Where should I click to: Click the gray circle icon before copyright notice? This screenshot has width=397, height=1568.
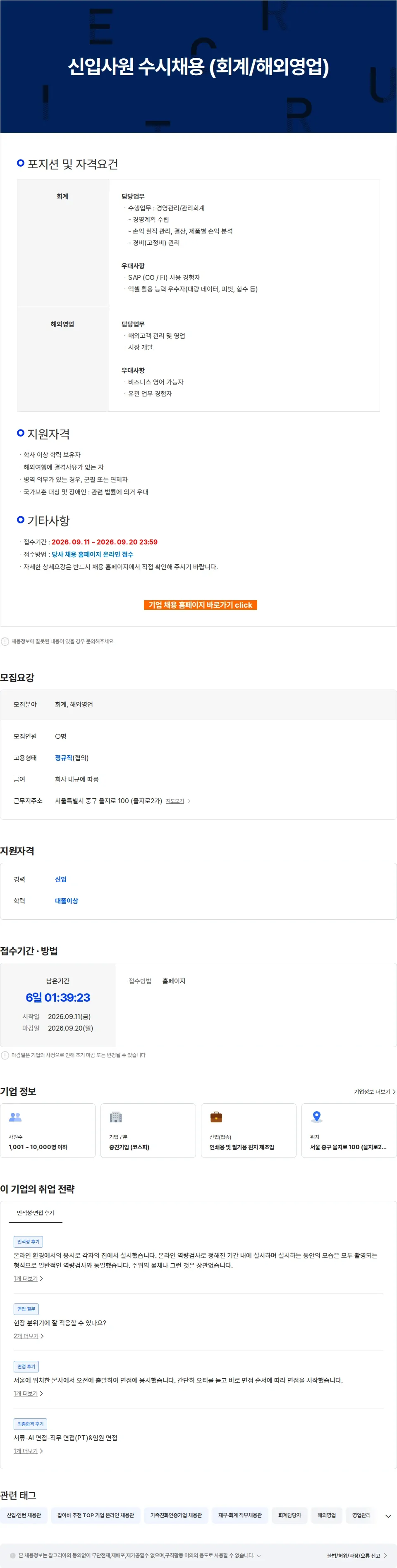coord(13,1555)
